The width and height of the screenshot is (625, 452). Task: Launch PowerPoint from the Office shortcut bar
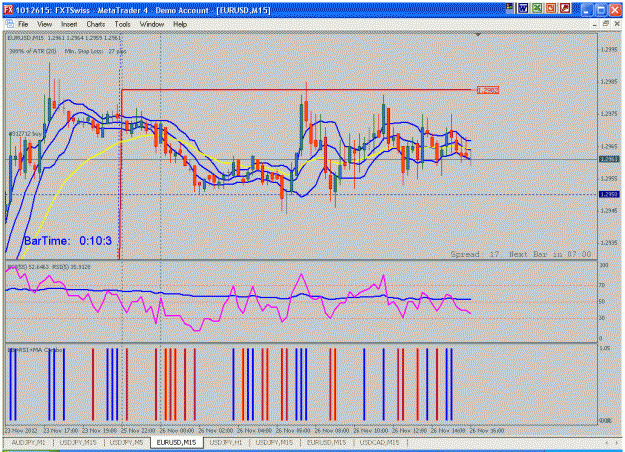coord(551,8)
